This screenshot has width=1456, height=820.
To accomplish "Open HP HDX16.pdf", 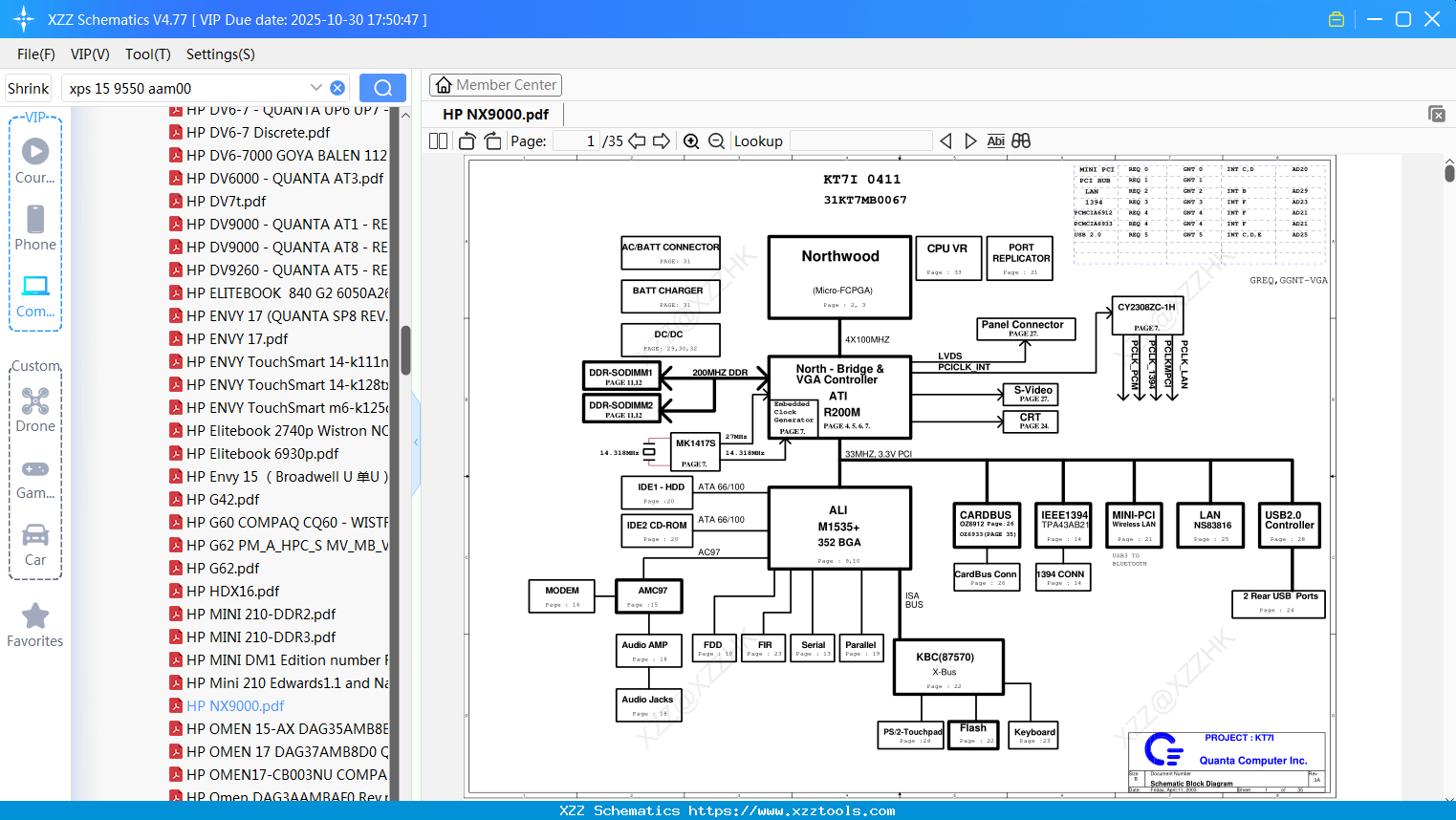I will coord(233,592).
